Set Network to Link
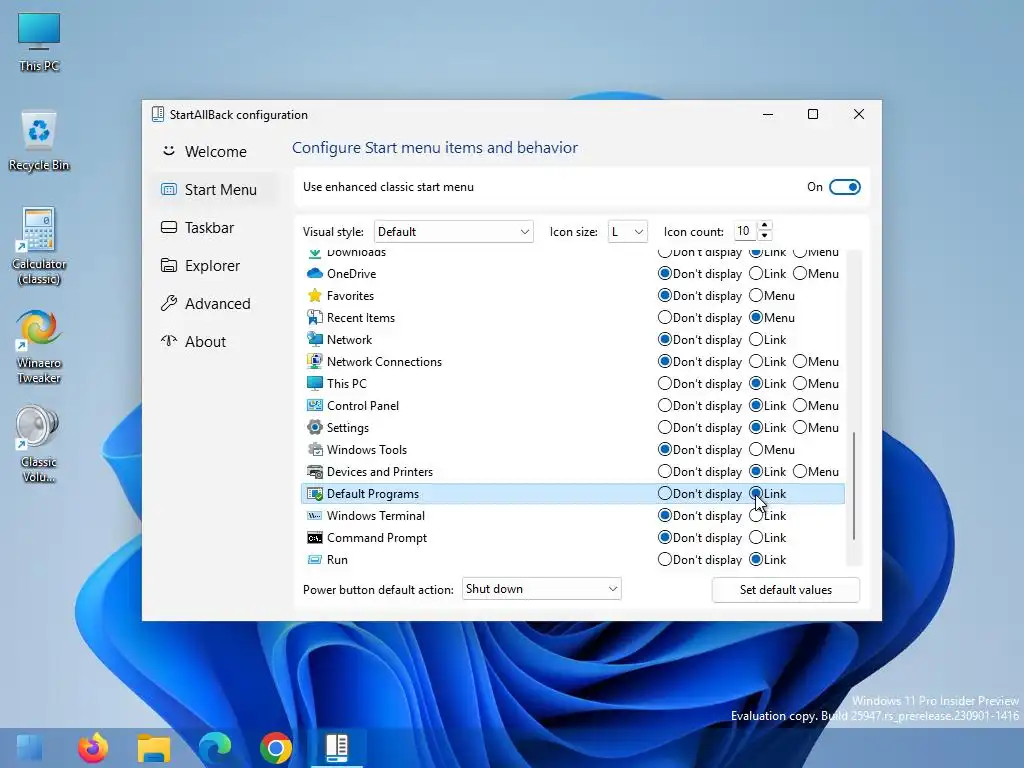Viewport: 1024px width, 768px height. point(756,340)
